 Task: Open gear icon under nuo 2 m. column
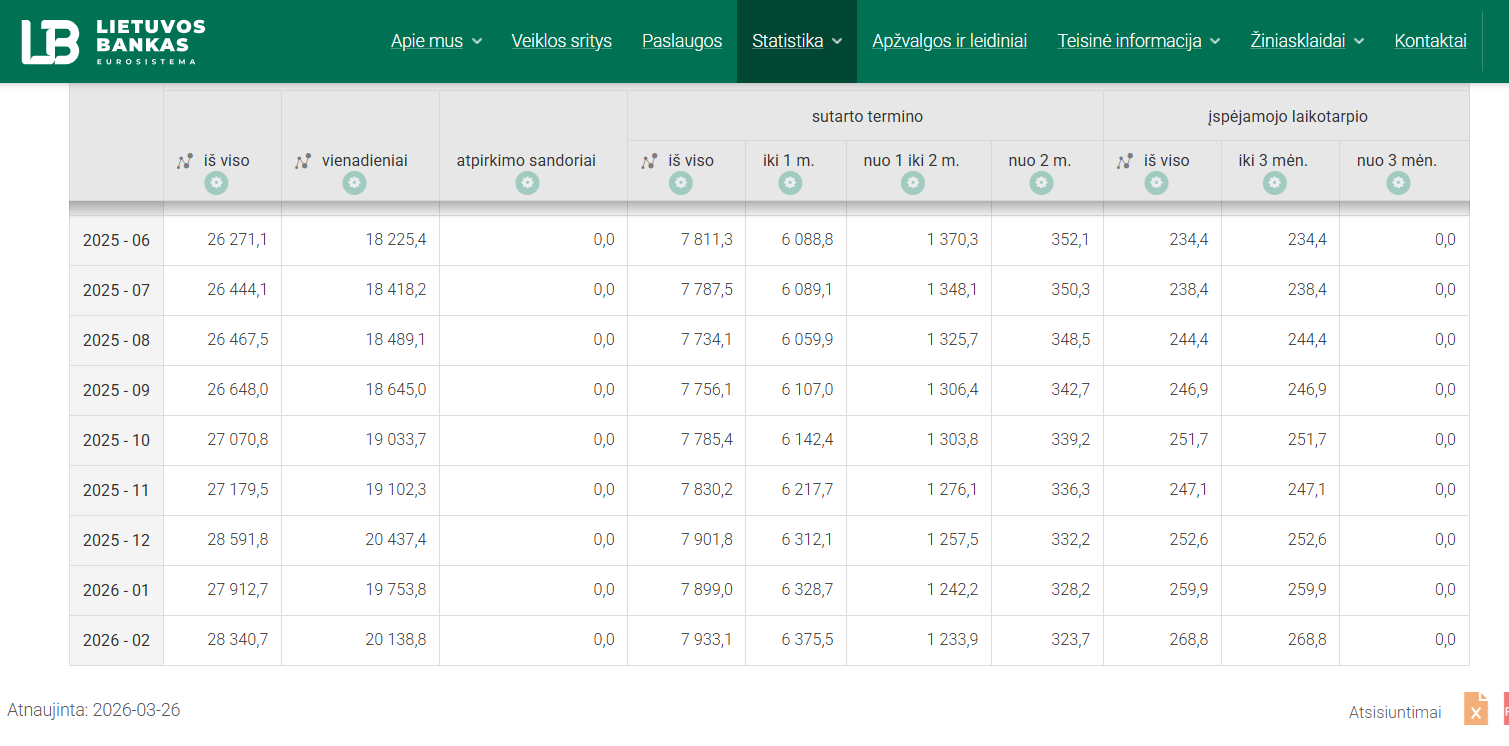click(1041, 183)
